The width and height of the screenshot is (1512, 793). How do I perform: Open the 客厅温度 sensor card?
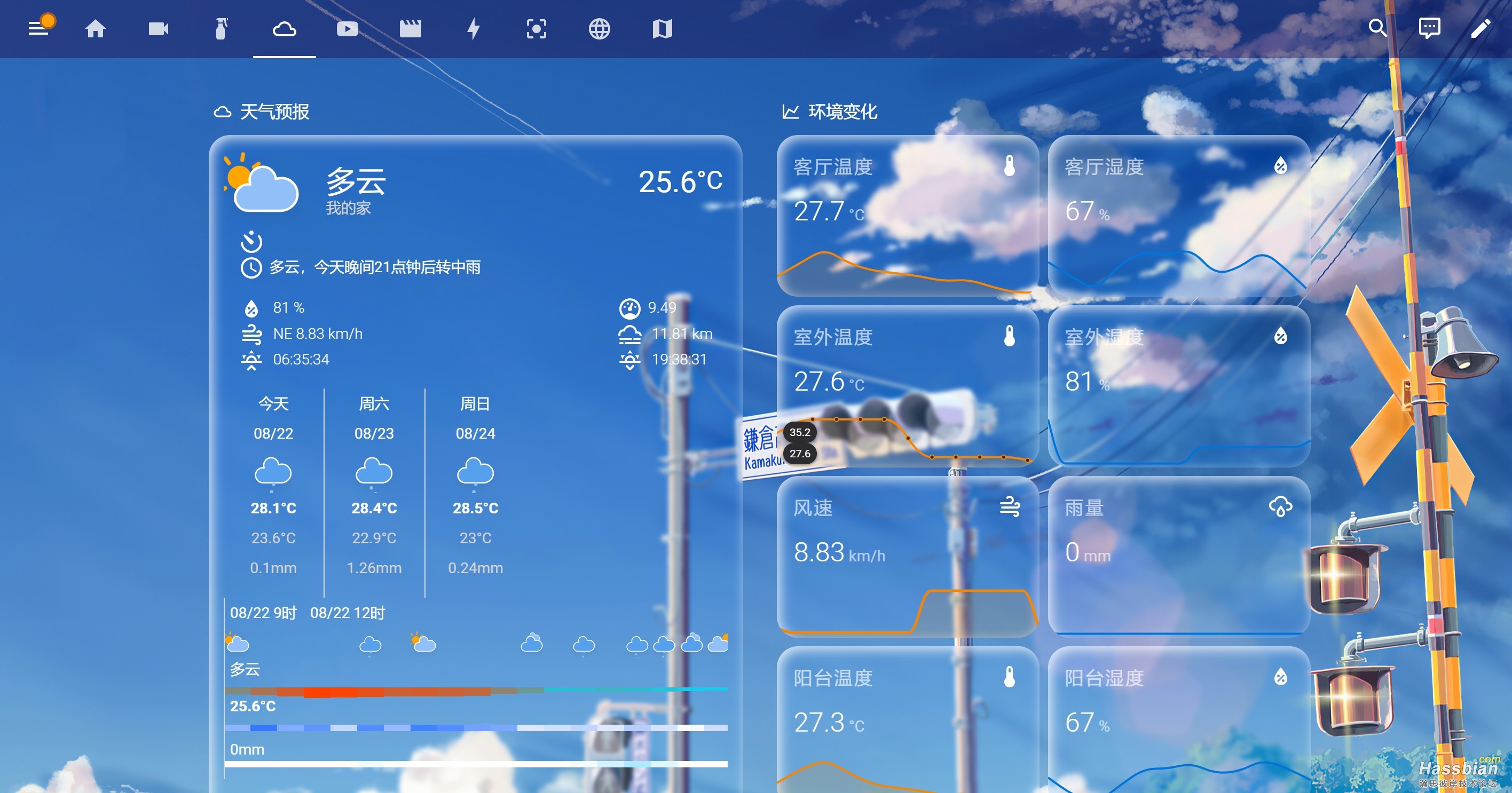908,216
